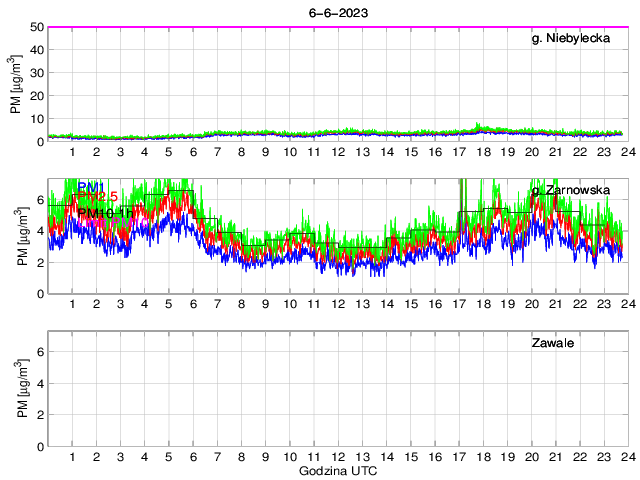
Task: Click the Godzina UTC axis label
Action: point(337,470)
